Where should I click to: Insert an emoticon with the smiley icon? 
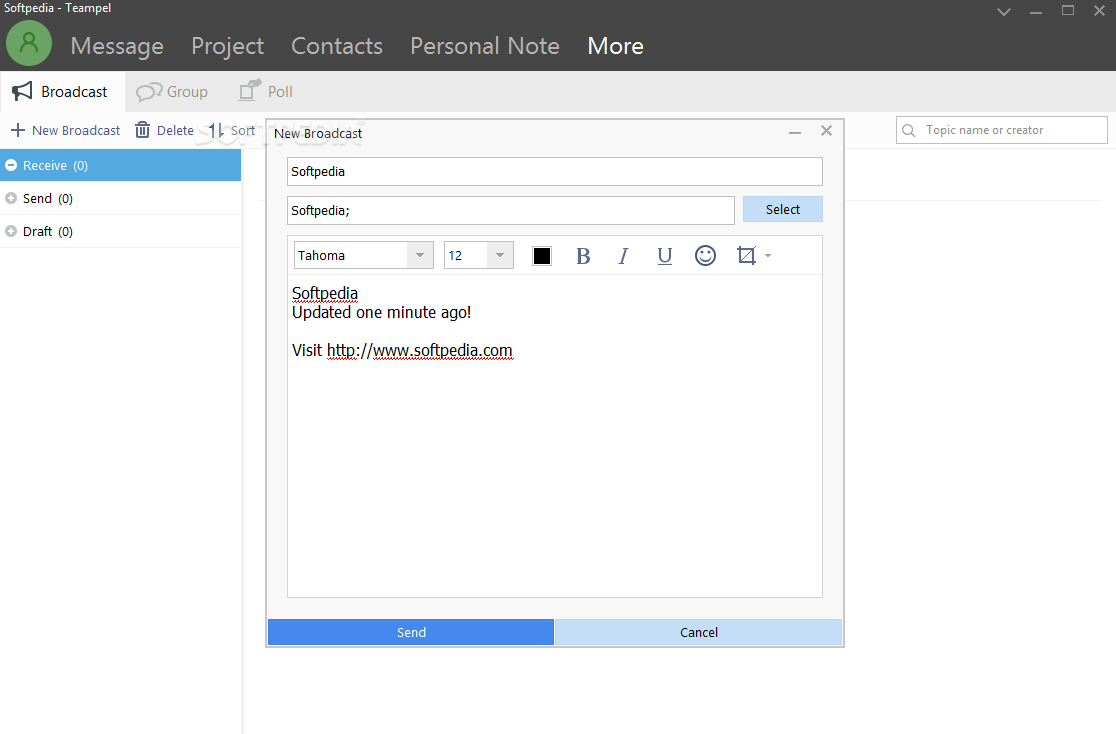tap(705, 256)
